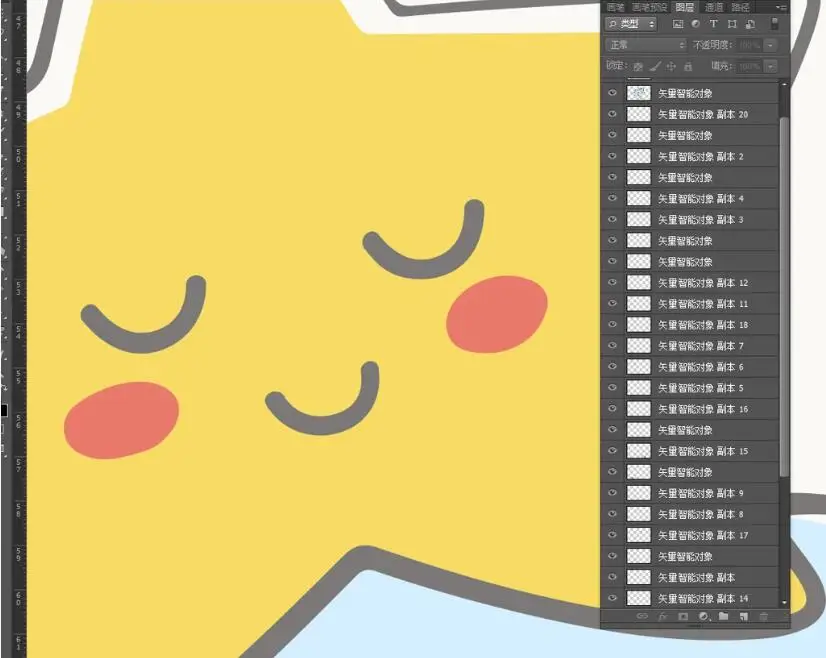Click thumbnail of layer 矢量智能对象 副本 17
This screenshot has width=826, height=658.
click(x=638, y=535)
